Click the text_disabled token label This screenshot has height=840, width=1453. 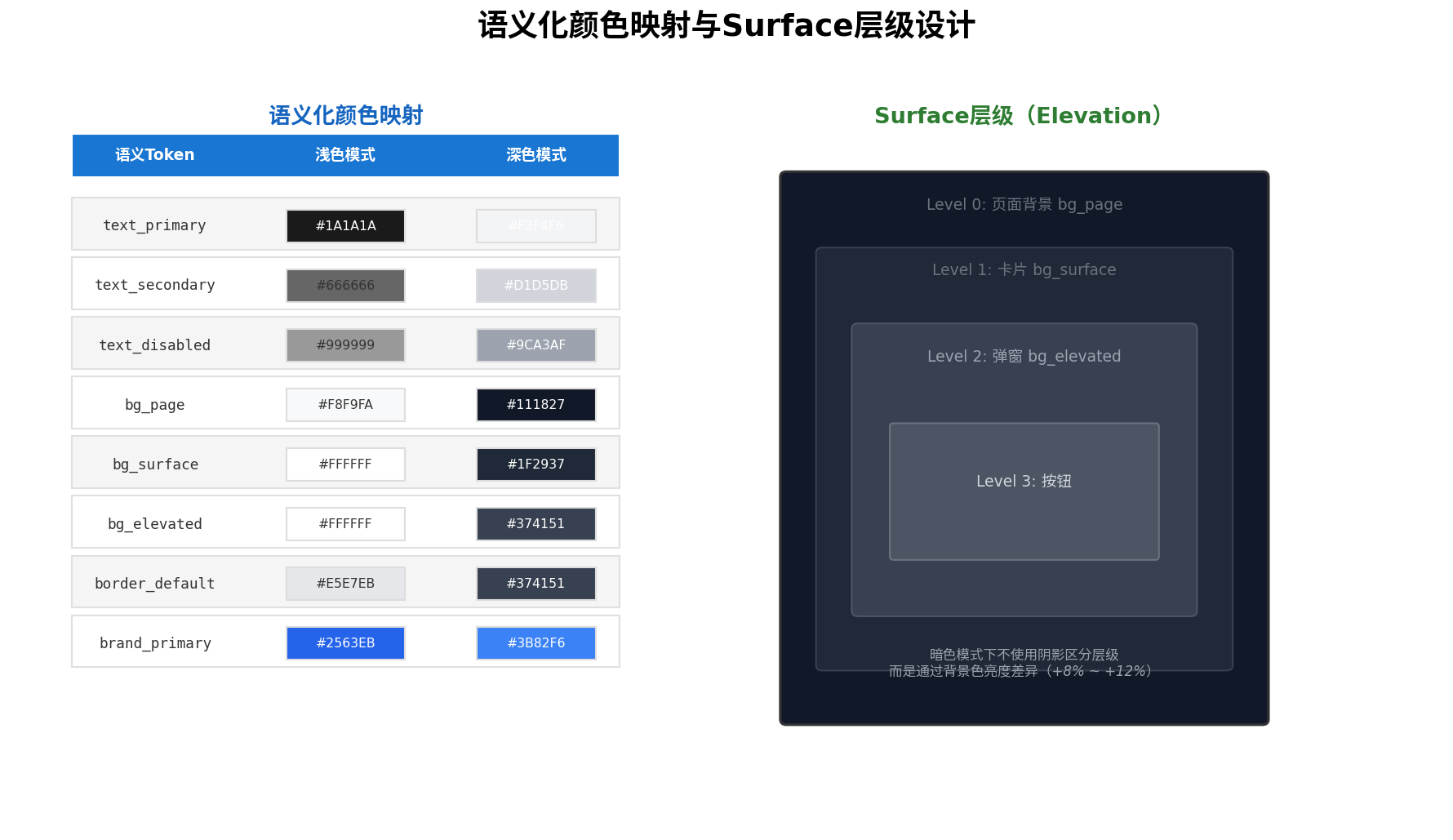(x=154, y=345)
